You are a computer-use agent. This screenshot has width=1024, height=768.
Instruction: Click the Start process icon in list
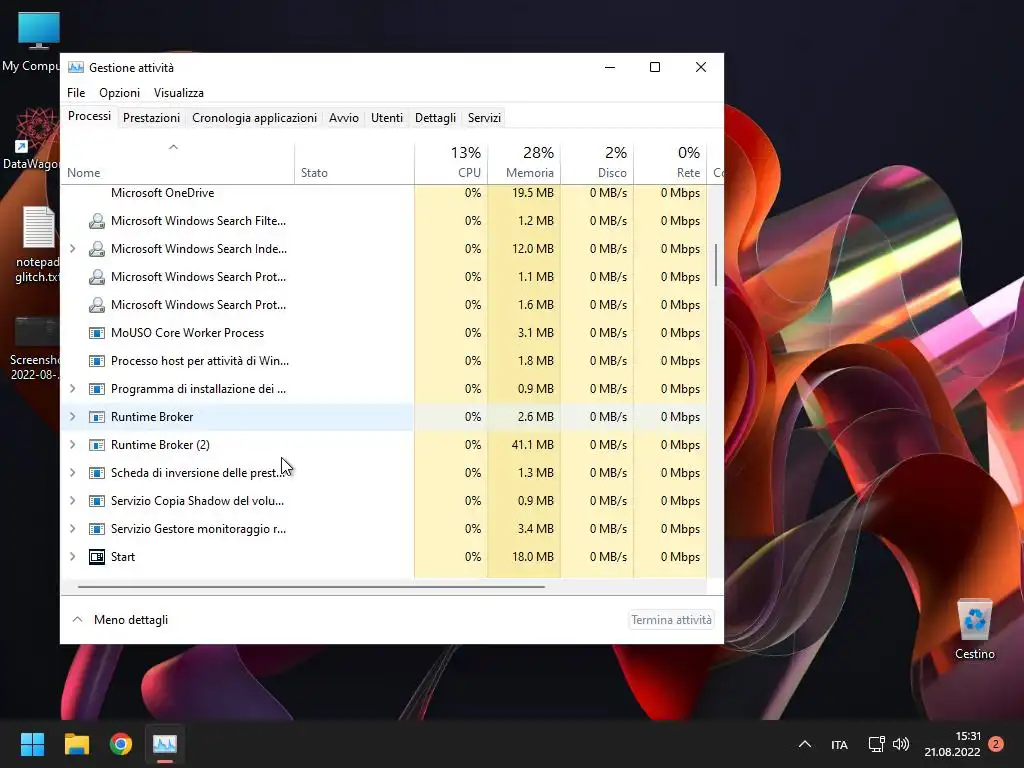click(x=97, y=557)
